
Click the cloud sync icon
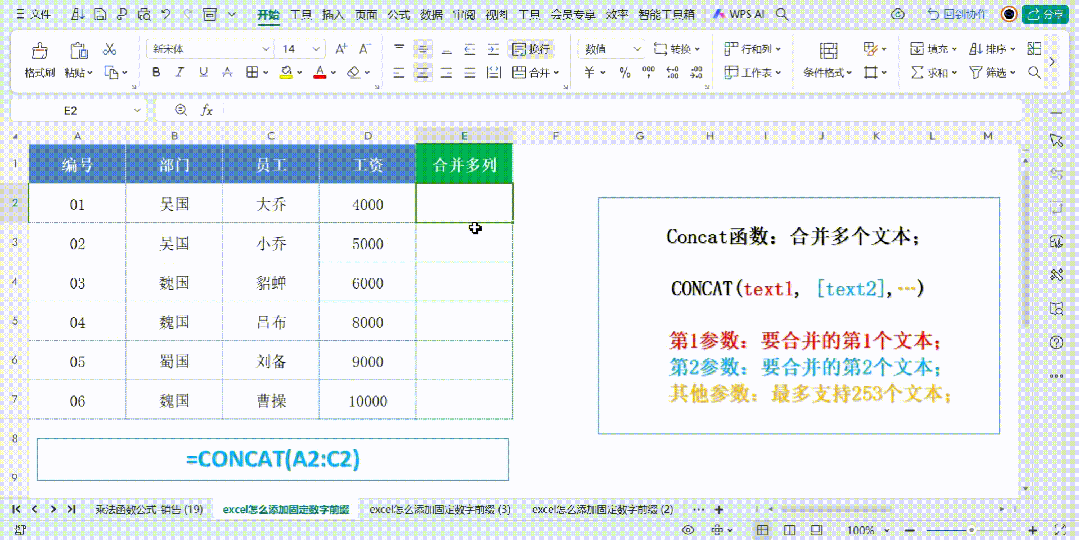click(x=897, y=14)
